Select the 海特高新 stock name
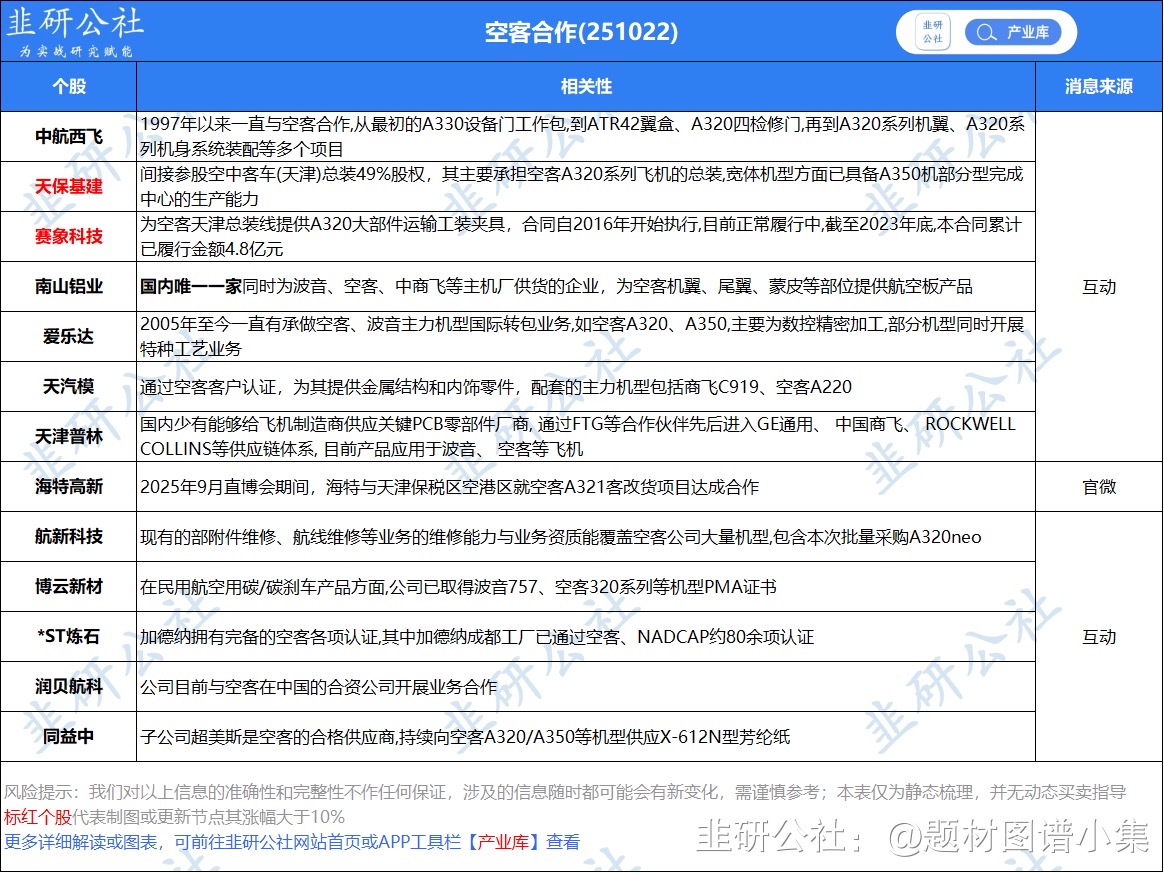This screenshot has height=873, width=1164. [x=68, y=487]
